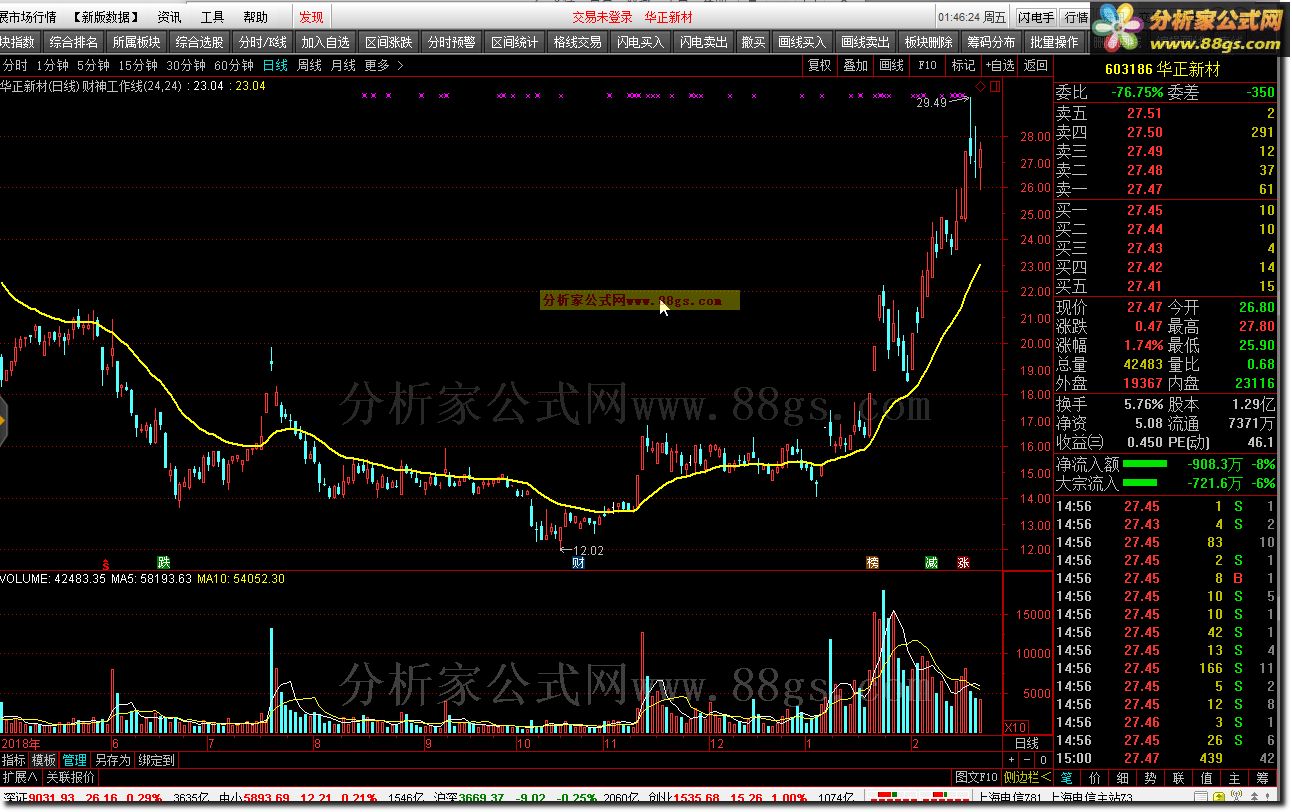Expand the 更多 periods dropdown

tap(384, 65)
